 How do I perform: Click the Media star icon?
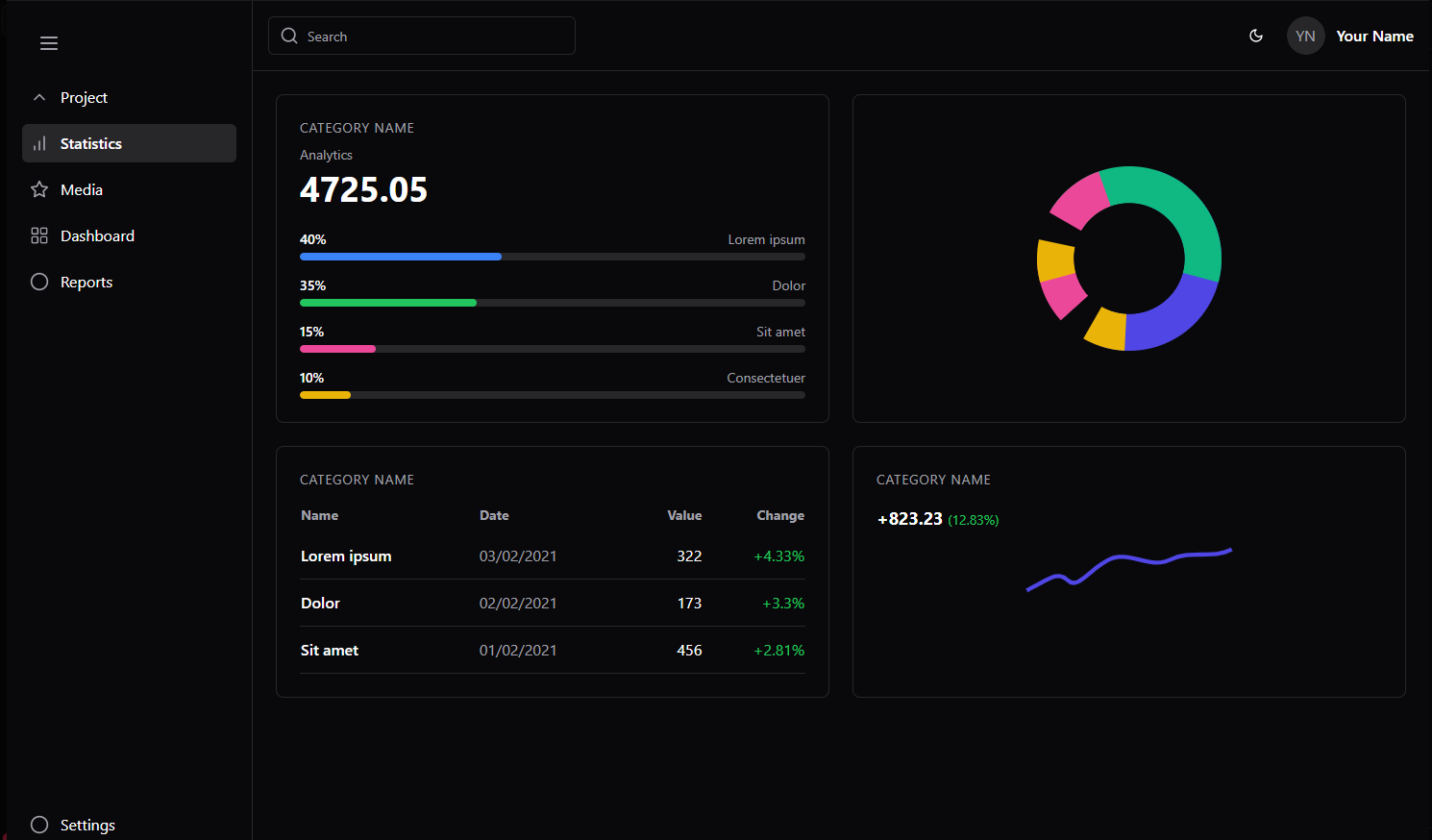click(38, 189)
